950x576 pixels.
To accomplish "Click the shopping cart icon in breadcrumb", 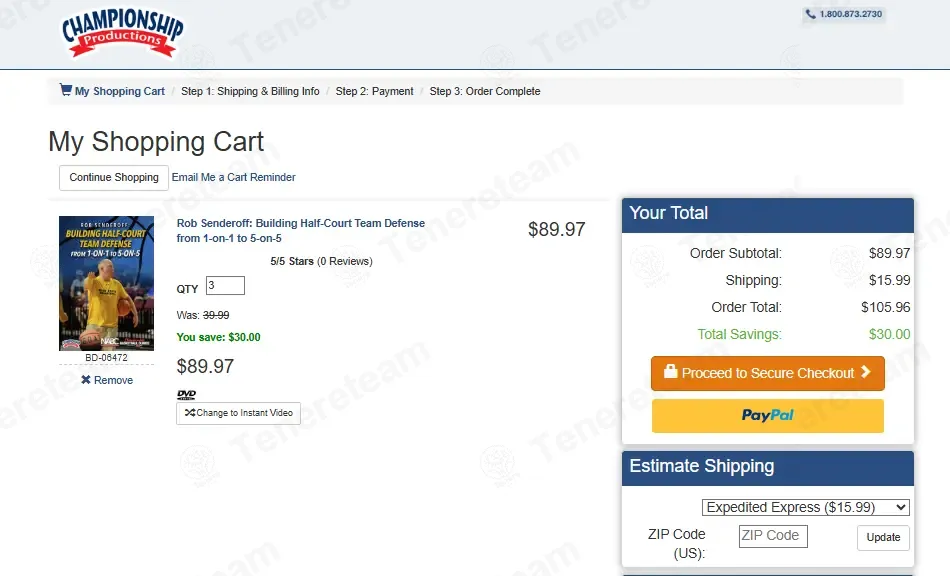I will click(x=65, y=90).
